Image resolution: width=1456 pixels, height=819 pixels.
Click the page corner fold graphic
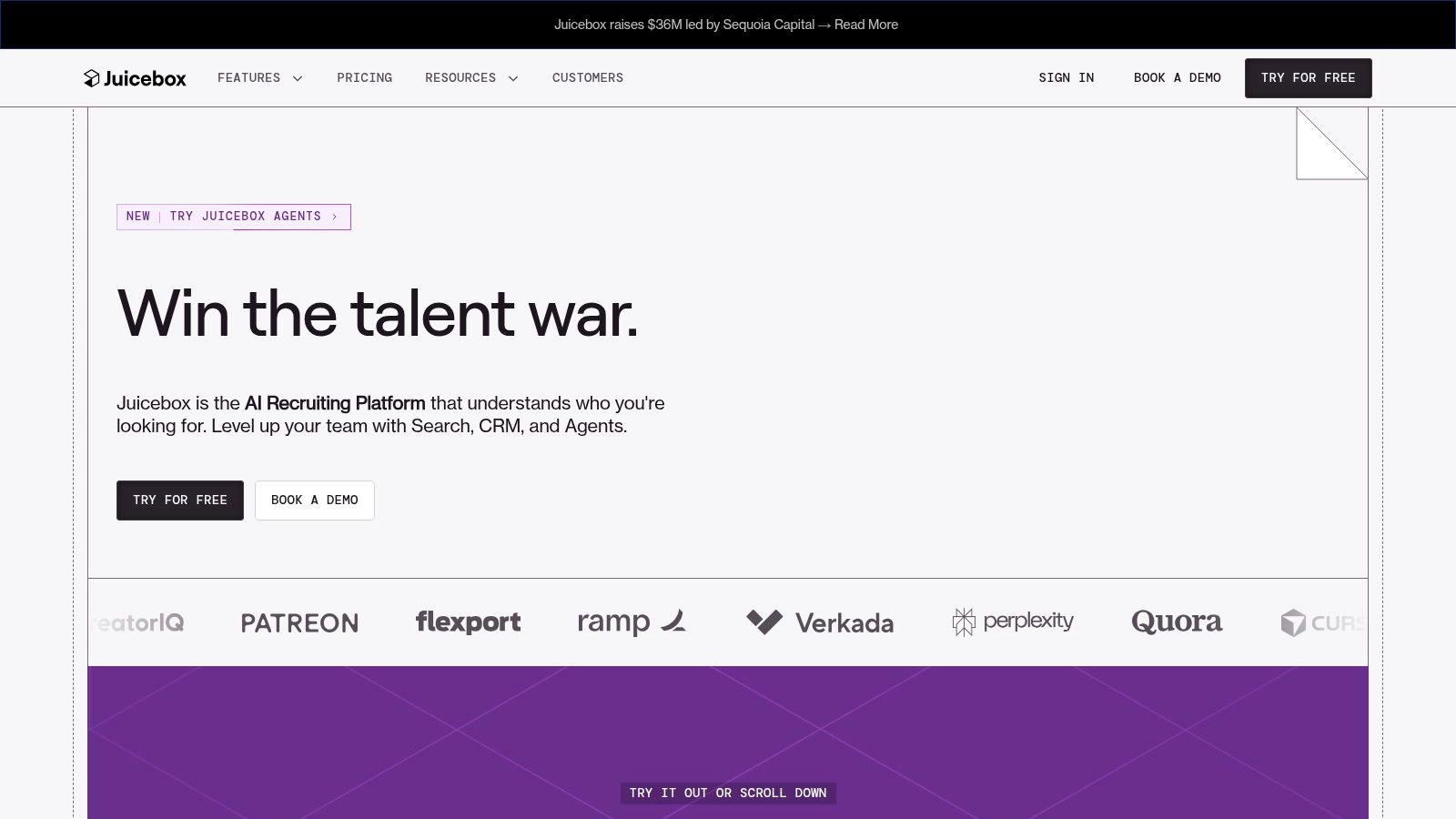click(1331, 144)
